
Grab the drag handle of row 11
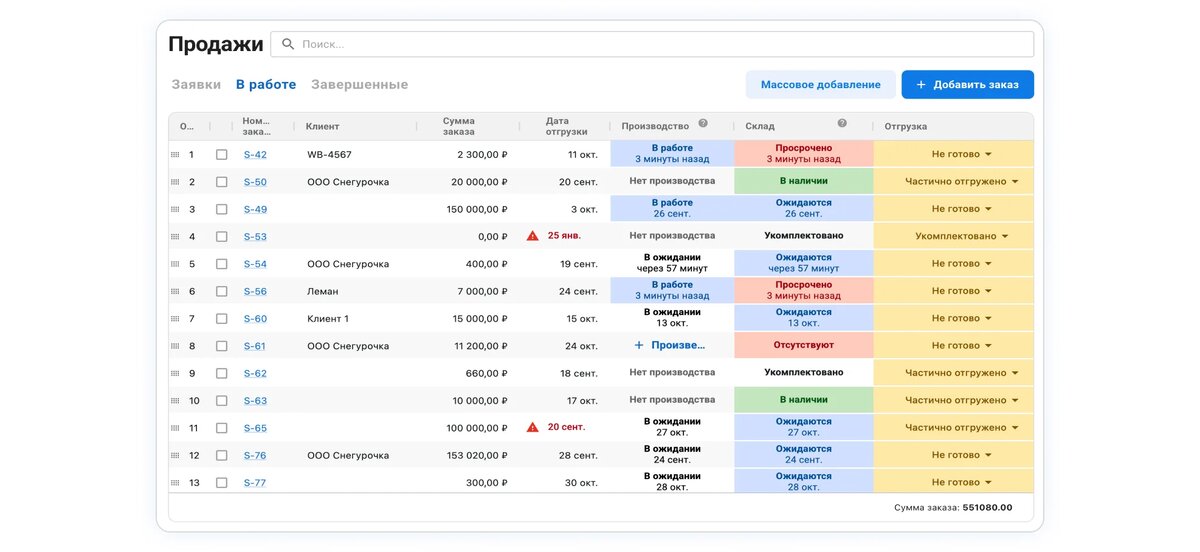pyautogui.click(x=175, y=428)
